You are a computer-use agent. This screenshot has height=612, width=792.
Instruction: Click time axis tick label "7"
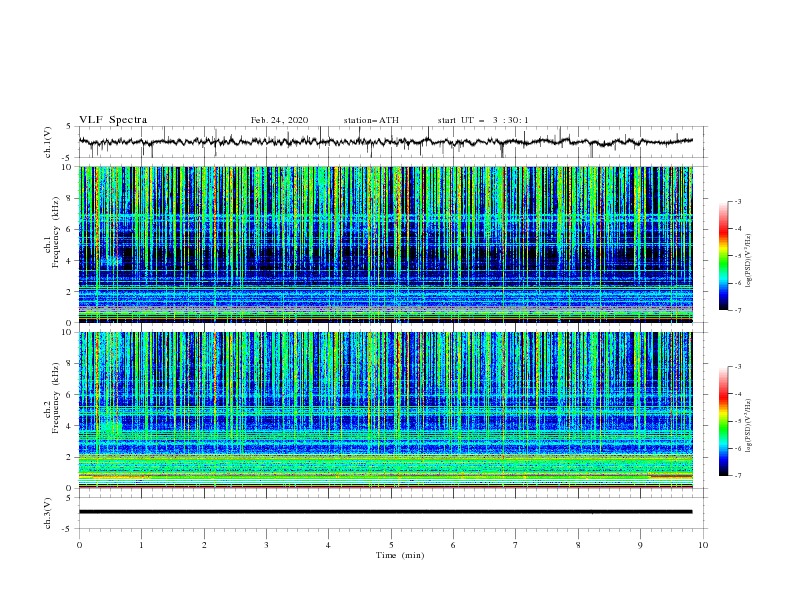pyautogui.click(x=516, y=545)
